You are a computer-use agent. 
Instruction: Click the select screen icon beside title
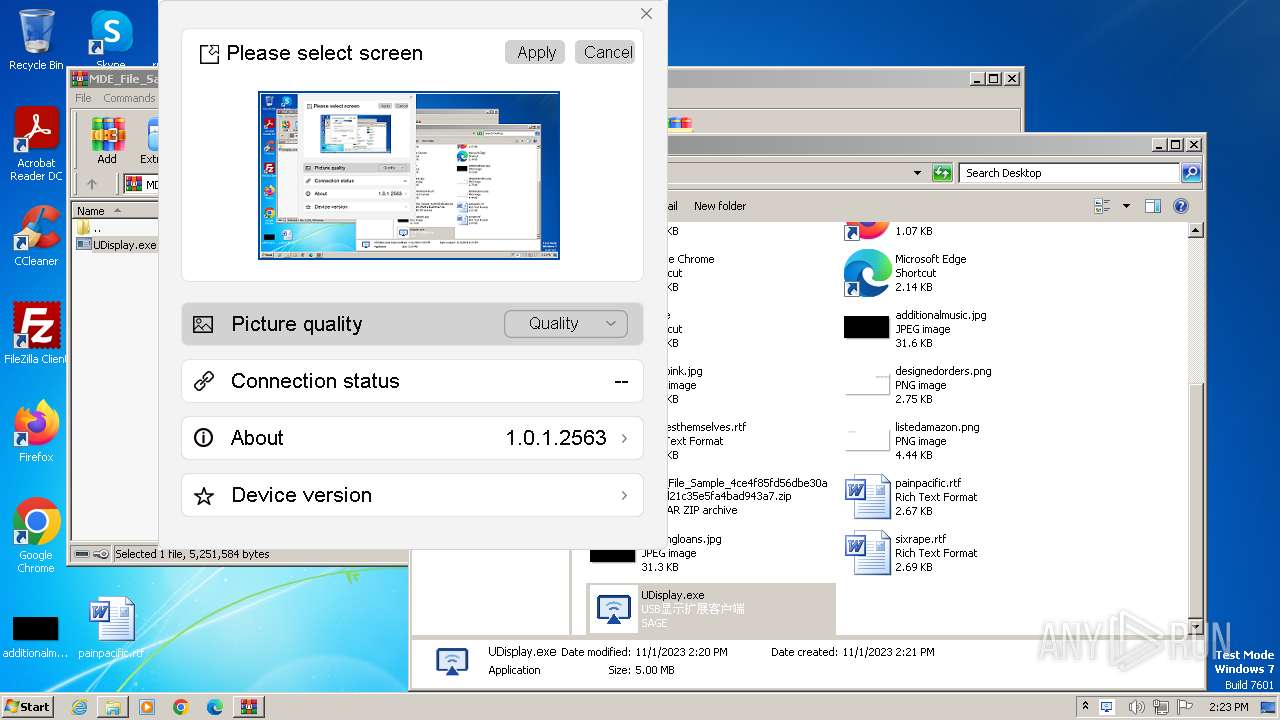(x=209, y=54)
